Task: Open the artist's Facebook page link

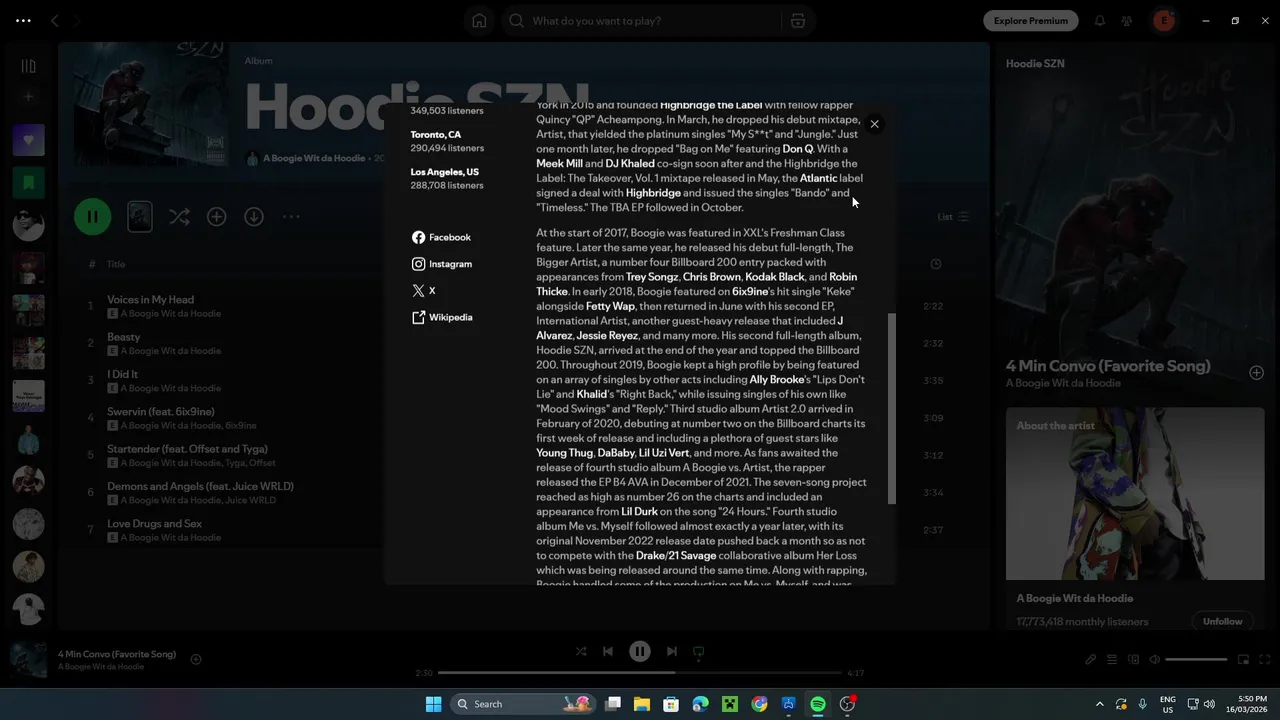Action: tap(441, 237)
